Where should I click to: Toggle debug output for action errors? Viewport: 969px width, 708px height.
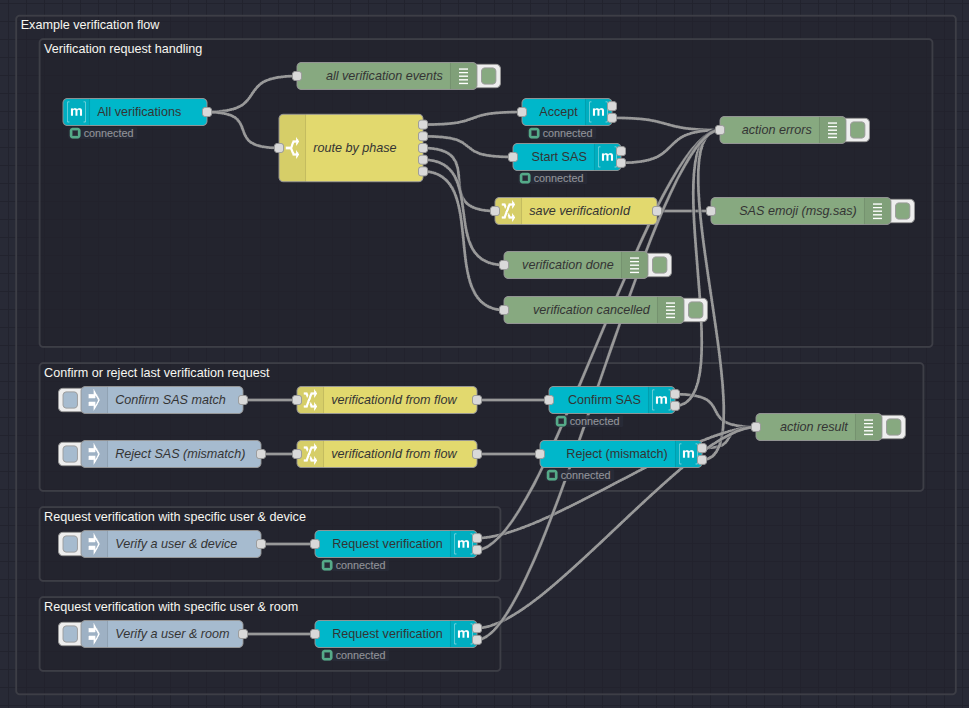click(x=858, y=130)
